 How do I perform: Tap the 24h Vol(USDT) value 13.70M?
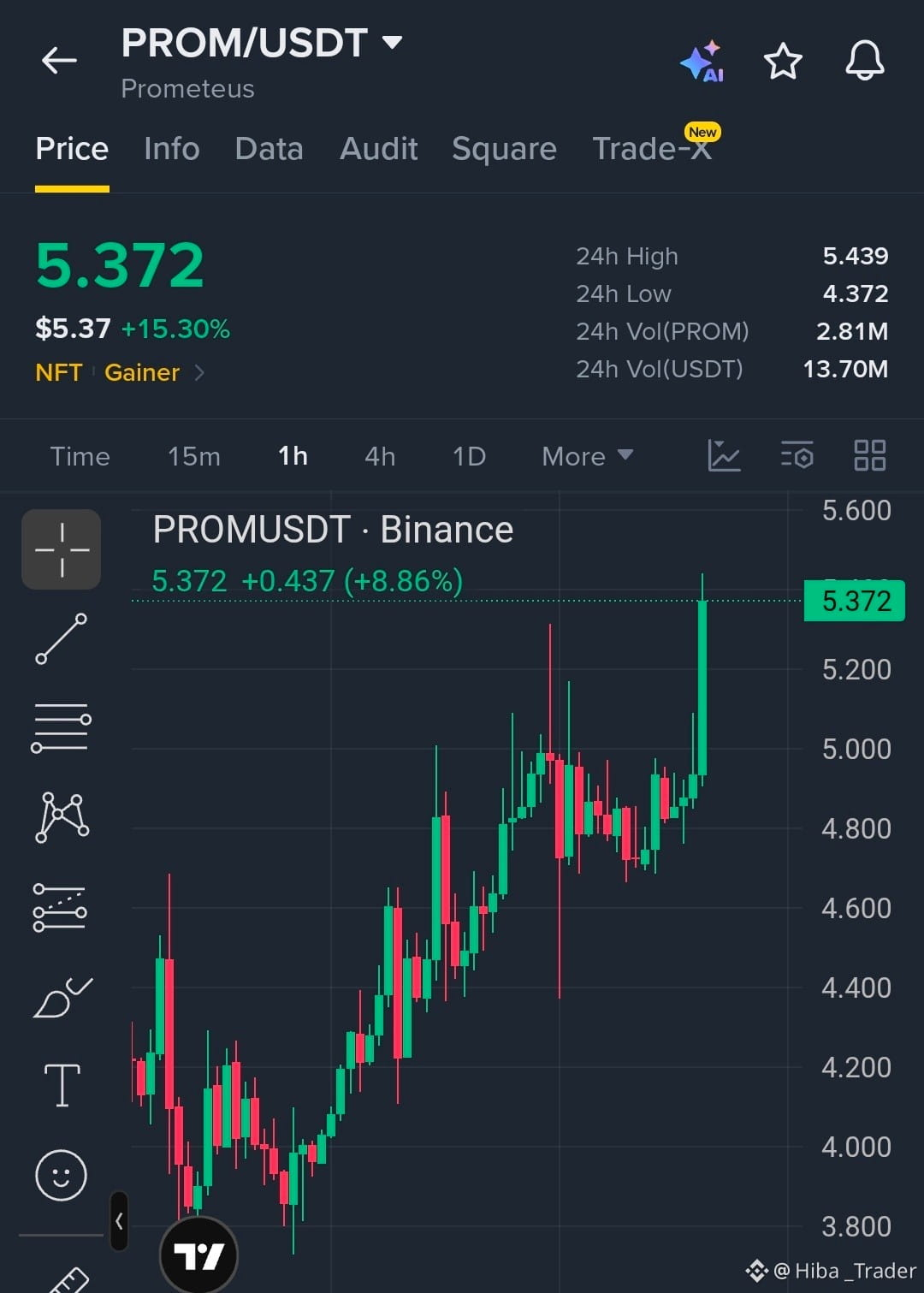pyautogui.click(x=845, y=369)
